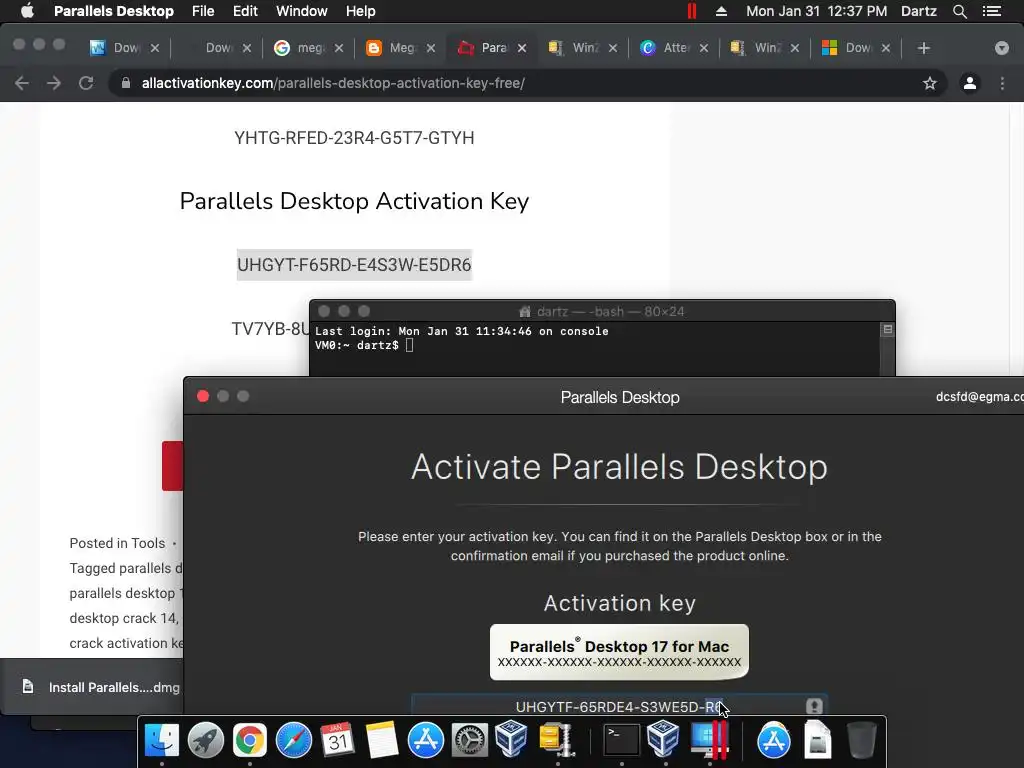Open the Window menu

click(x=302, y=11)
